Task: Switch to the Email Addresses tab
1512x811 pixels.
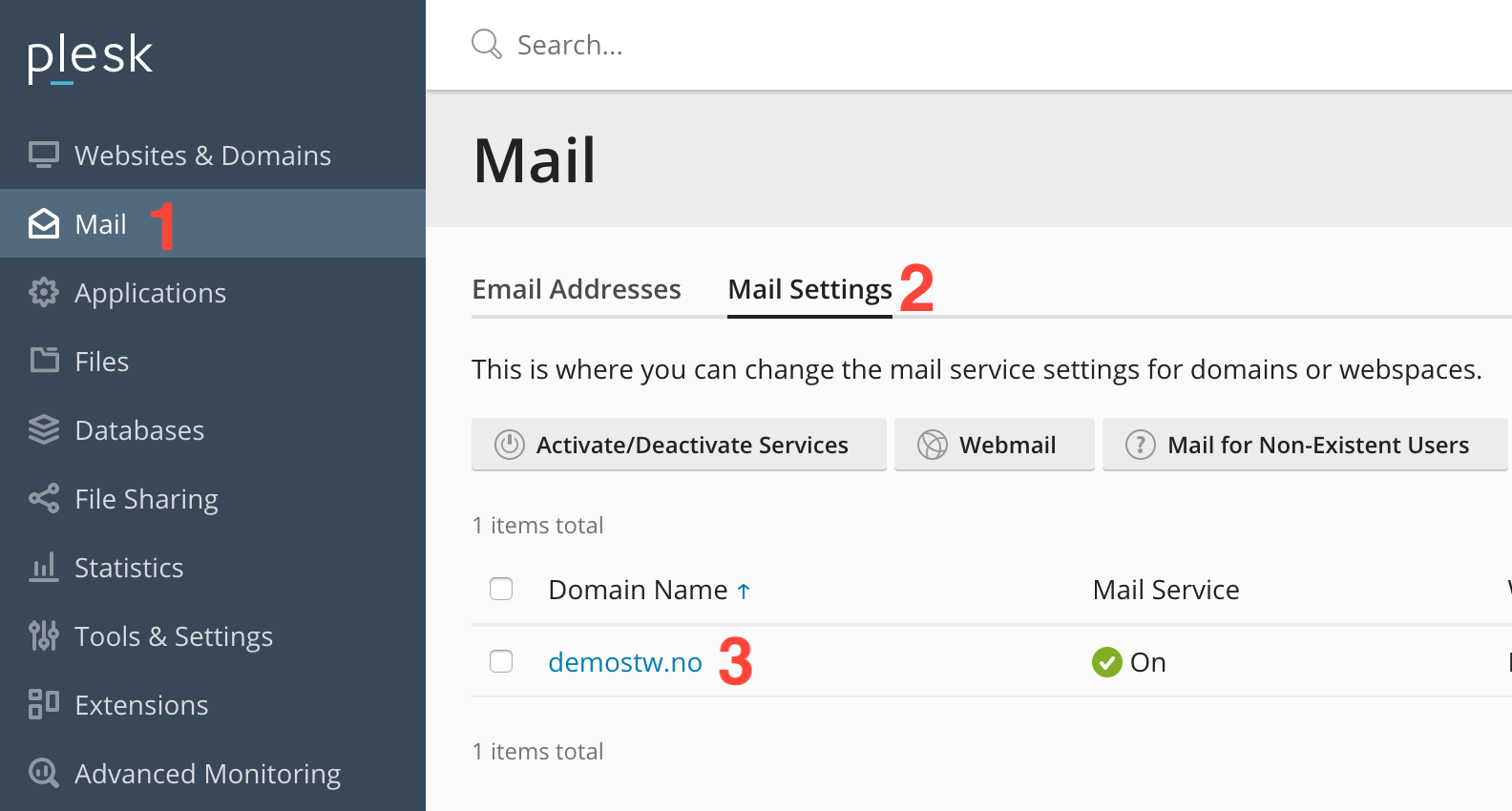Action: (577, 289)
